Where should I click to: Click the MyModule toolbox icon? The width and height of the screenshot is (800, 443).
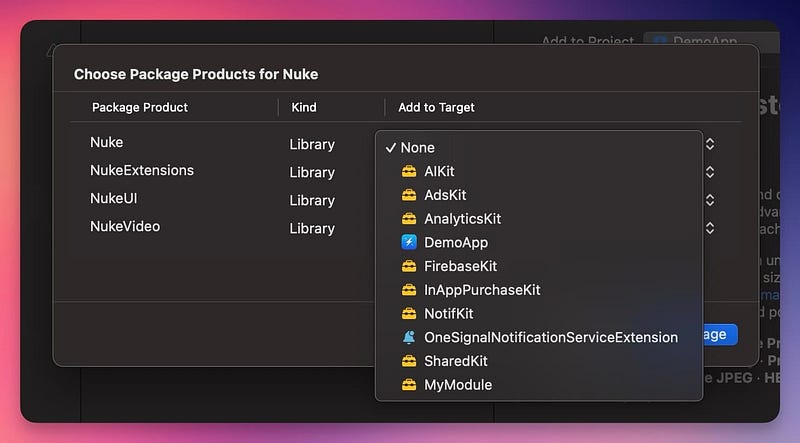pos(409,385)
